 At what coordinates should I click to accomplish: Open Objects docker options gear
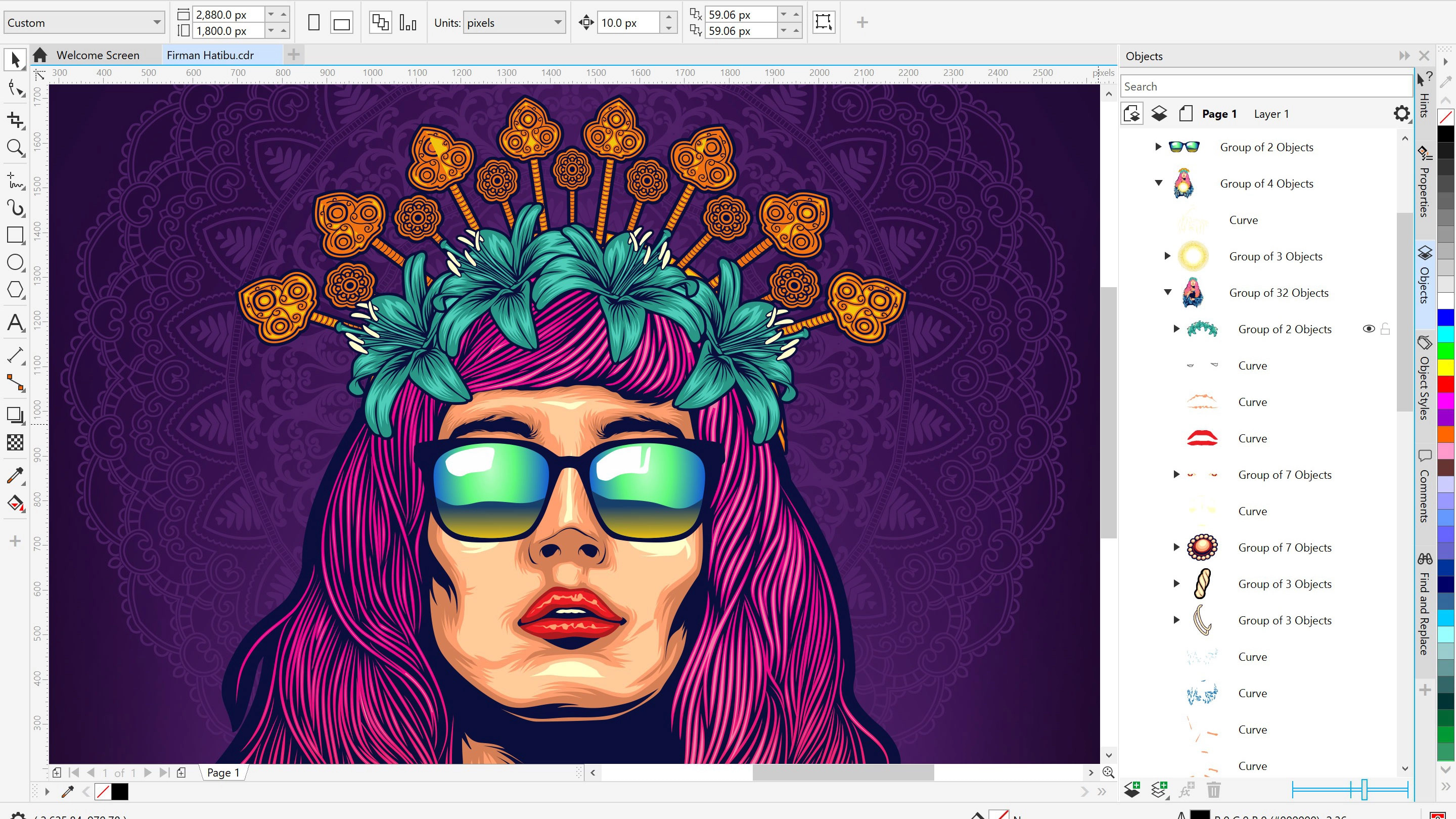[x=1401, y=114]
